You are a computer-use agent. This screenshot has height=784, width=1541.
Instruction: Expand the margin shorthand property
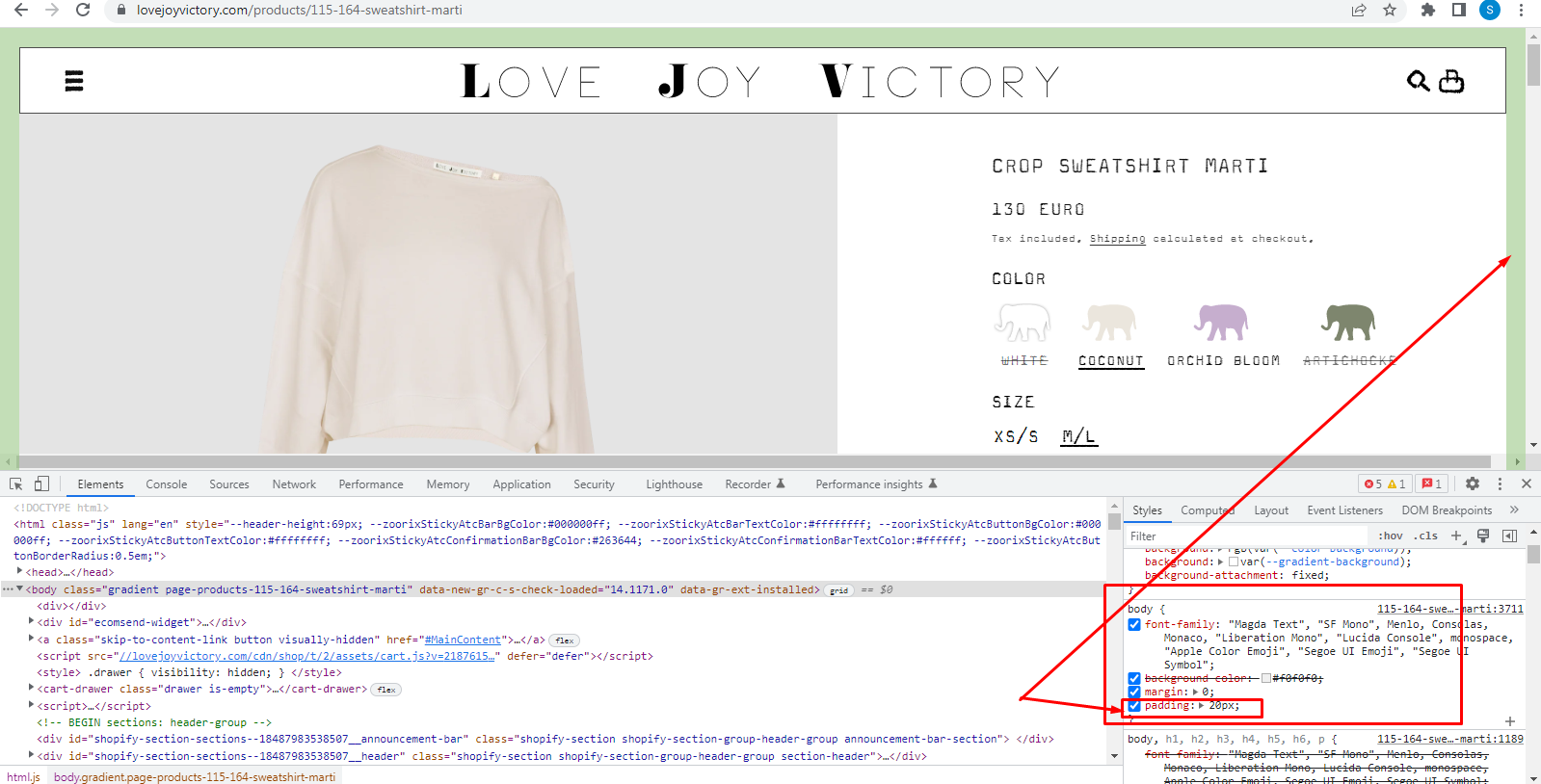[x=1196, y=693]
